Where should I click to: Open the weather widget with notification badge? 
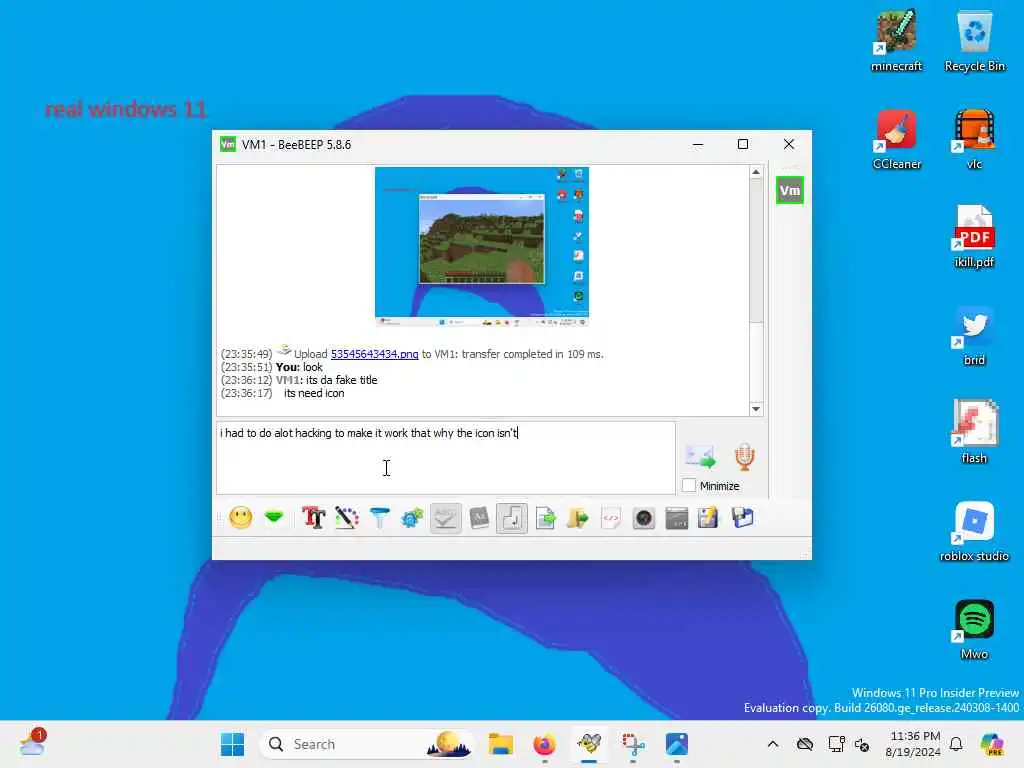[32, 743]
